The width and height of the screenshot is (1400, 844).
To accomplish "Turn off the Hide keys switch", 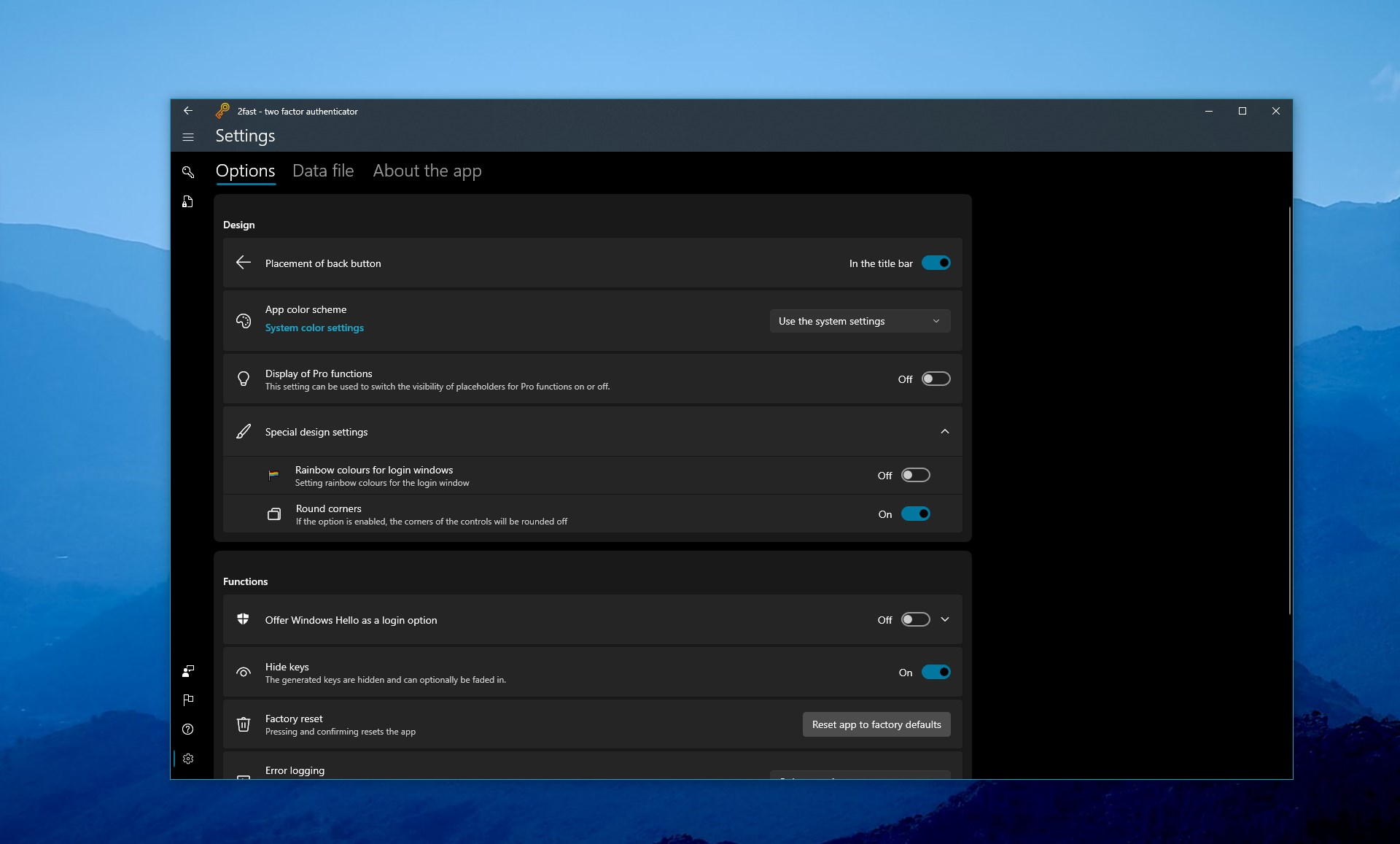I will pyautogui.click(x=936, y=672).
